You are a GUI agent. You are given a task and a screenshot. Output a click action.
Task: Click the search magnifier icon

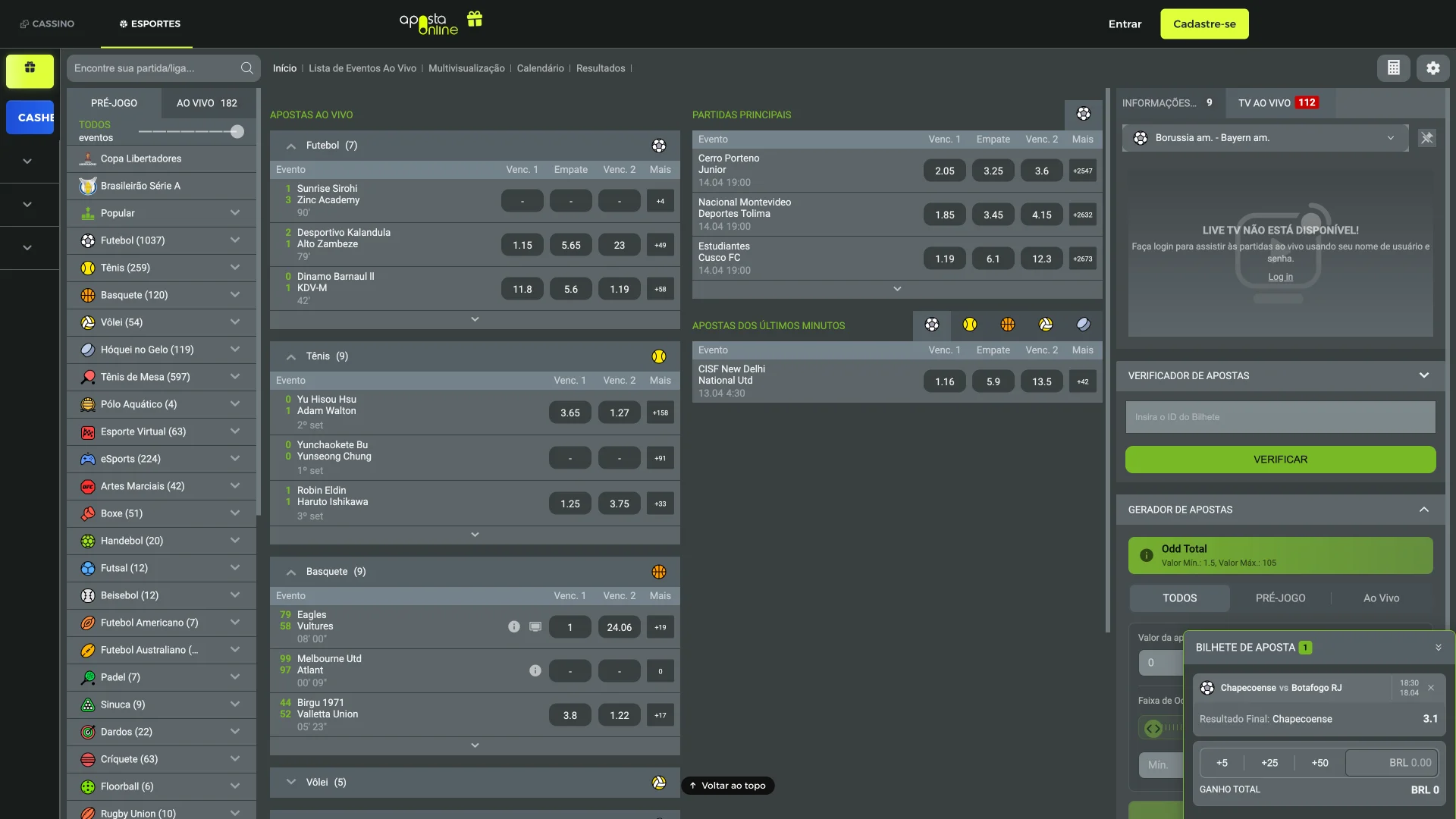[246, 68]
